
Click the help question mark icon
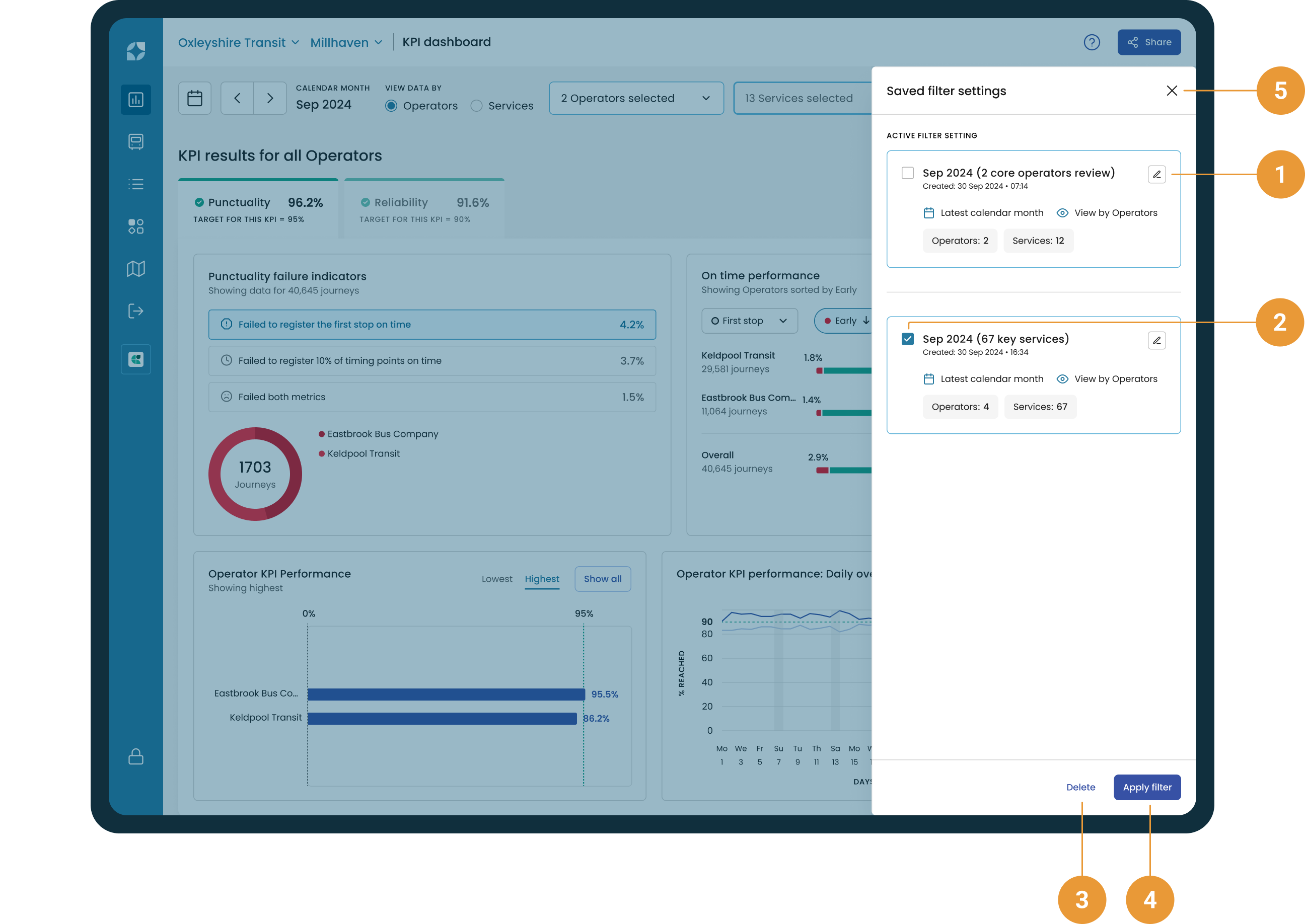click(1091, 42)
